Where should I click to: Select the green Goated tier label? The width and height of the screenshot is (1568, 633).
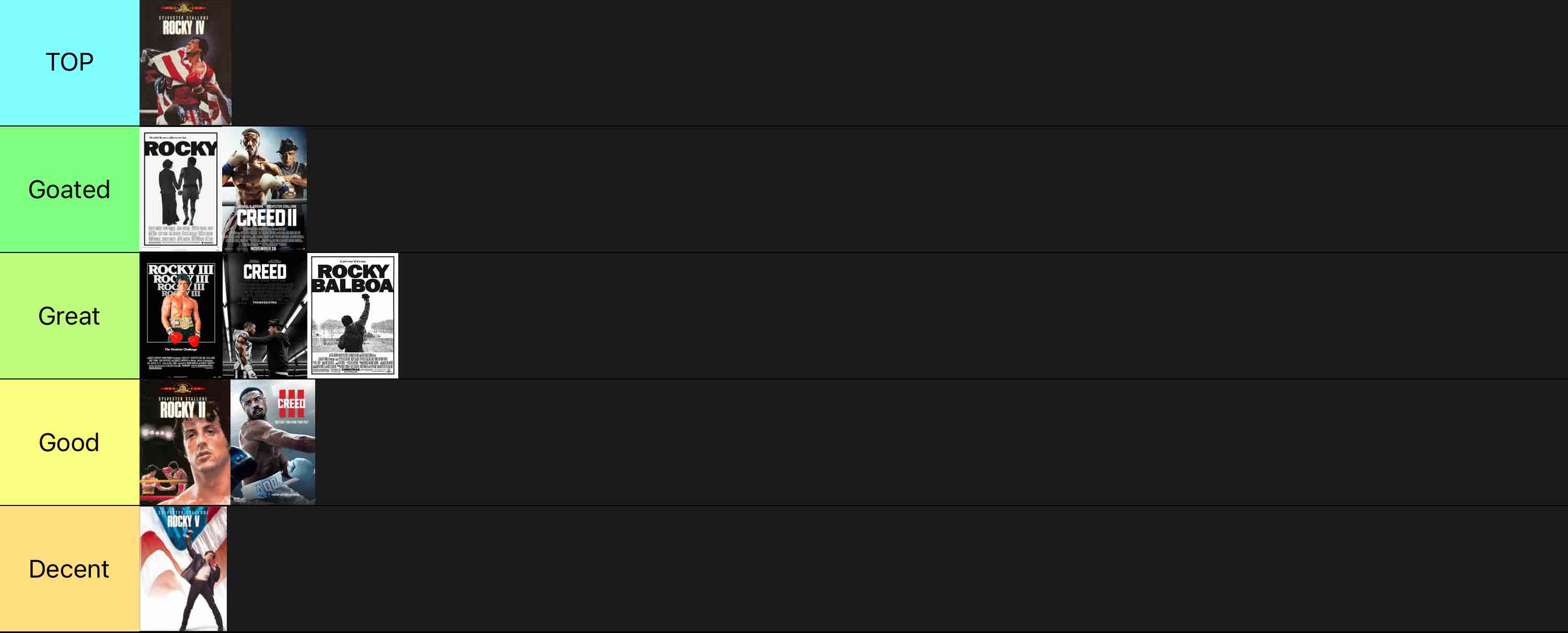(x=70, y=189)
